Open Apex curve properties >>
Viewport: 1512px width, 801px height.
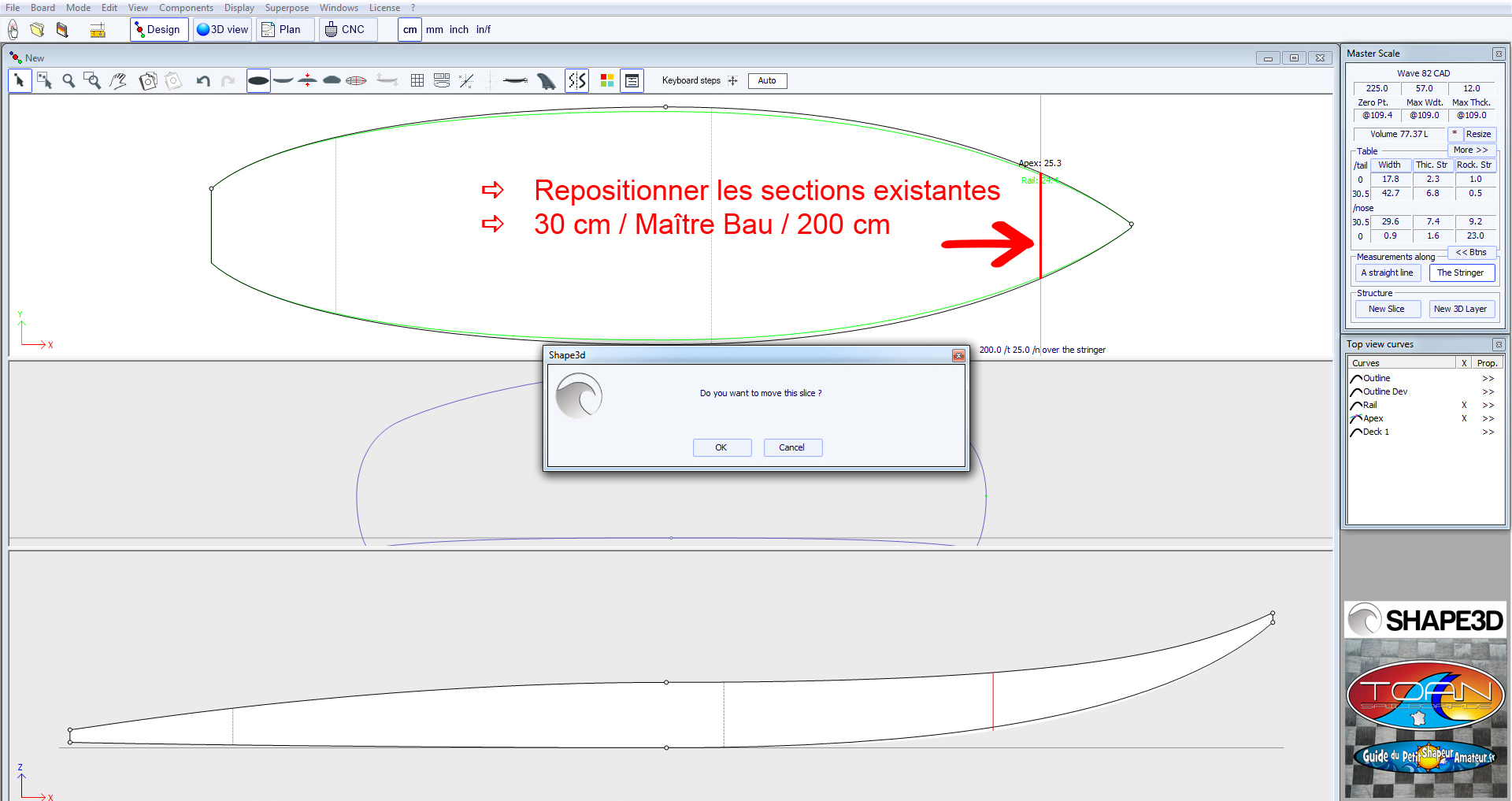1488,418
